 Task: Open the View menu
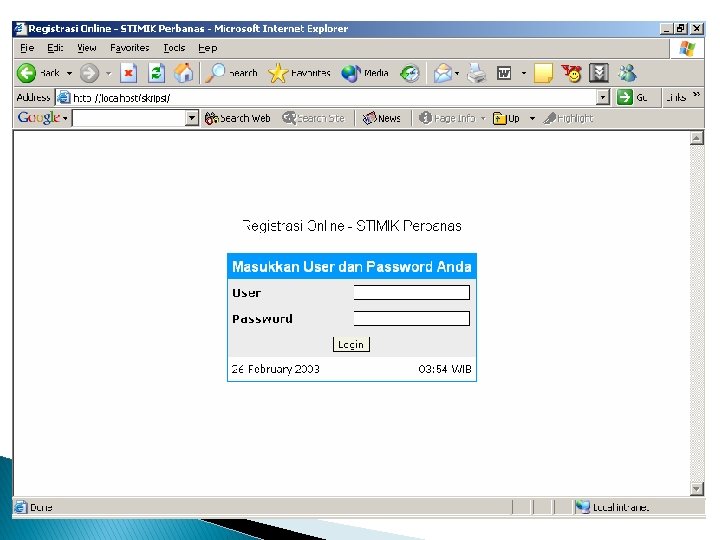click(87, 48)
